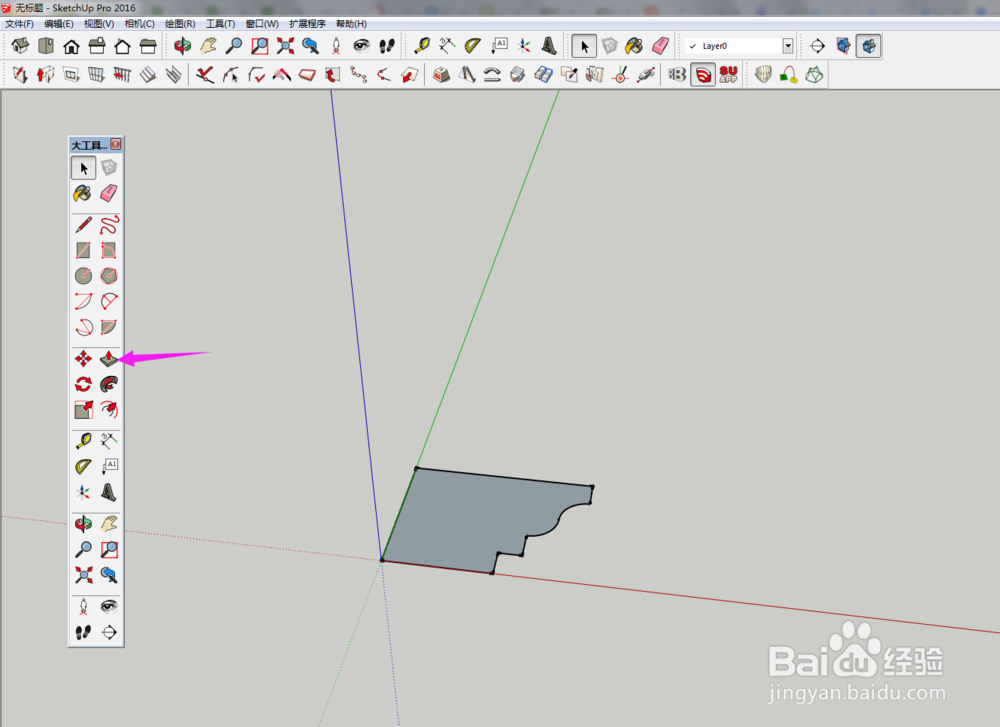
Task: Click Section Plane tool in top toolbar
Action: 817,46
